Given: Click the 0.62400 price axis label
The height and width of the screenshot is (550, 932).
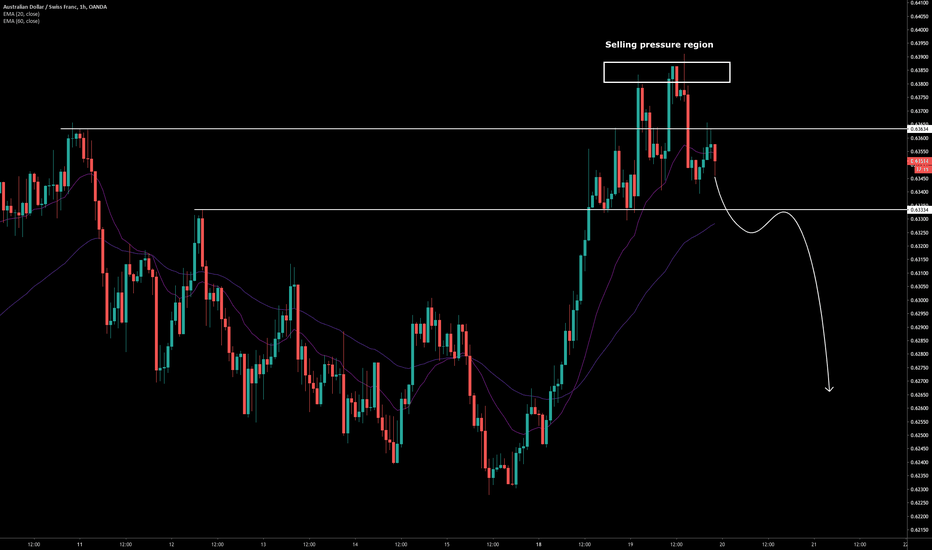Looking at the screenshot, I should click(x=920, y=462).
